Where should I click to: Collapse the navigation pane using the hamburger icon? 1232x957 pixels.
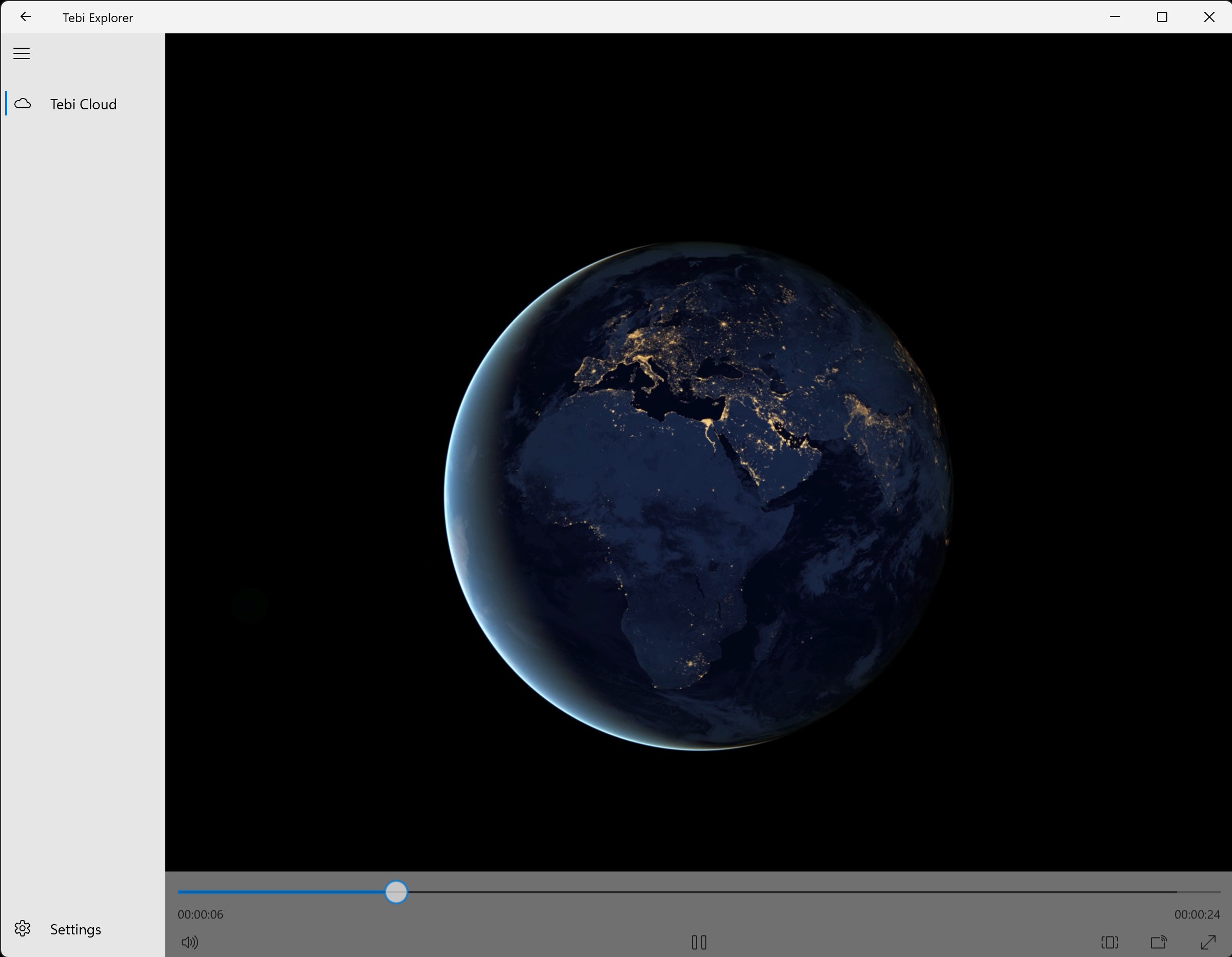22,53
